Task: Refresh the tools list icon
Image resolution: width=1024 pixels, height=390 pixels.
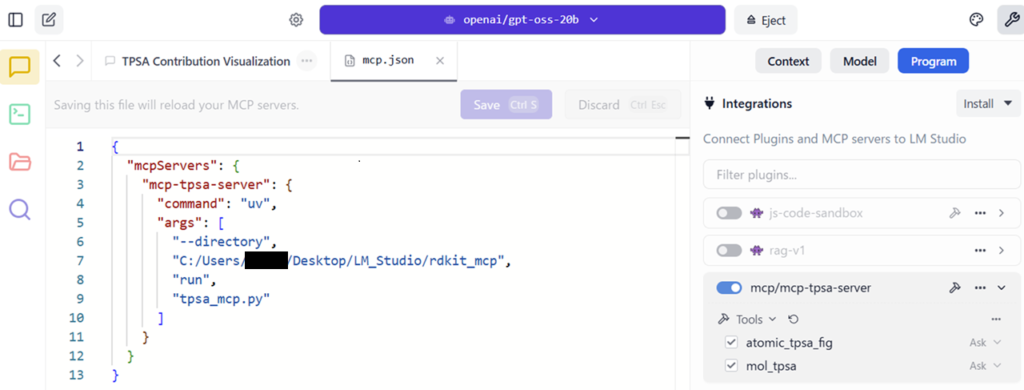Action: 793,319
